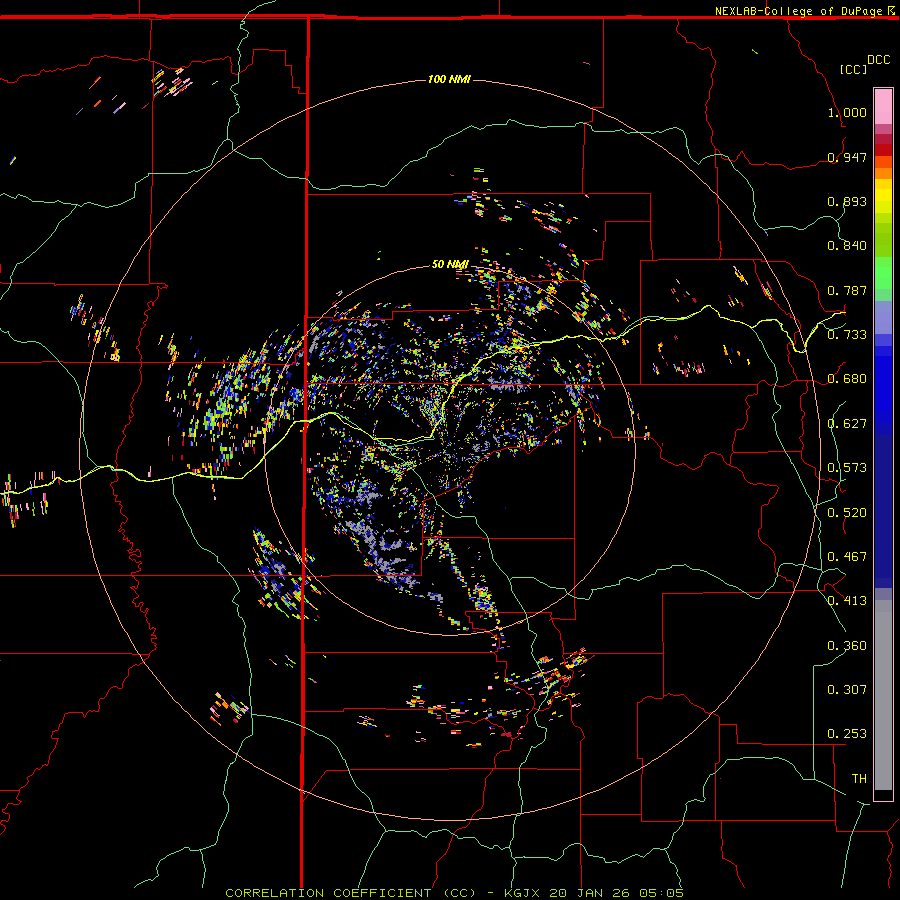This screenshot has width=900, height=900.
Task: Click the 0.627 scale value
Action: (x=847, y=423)
